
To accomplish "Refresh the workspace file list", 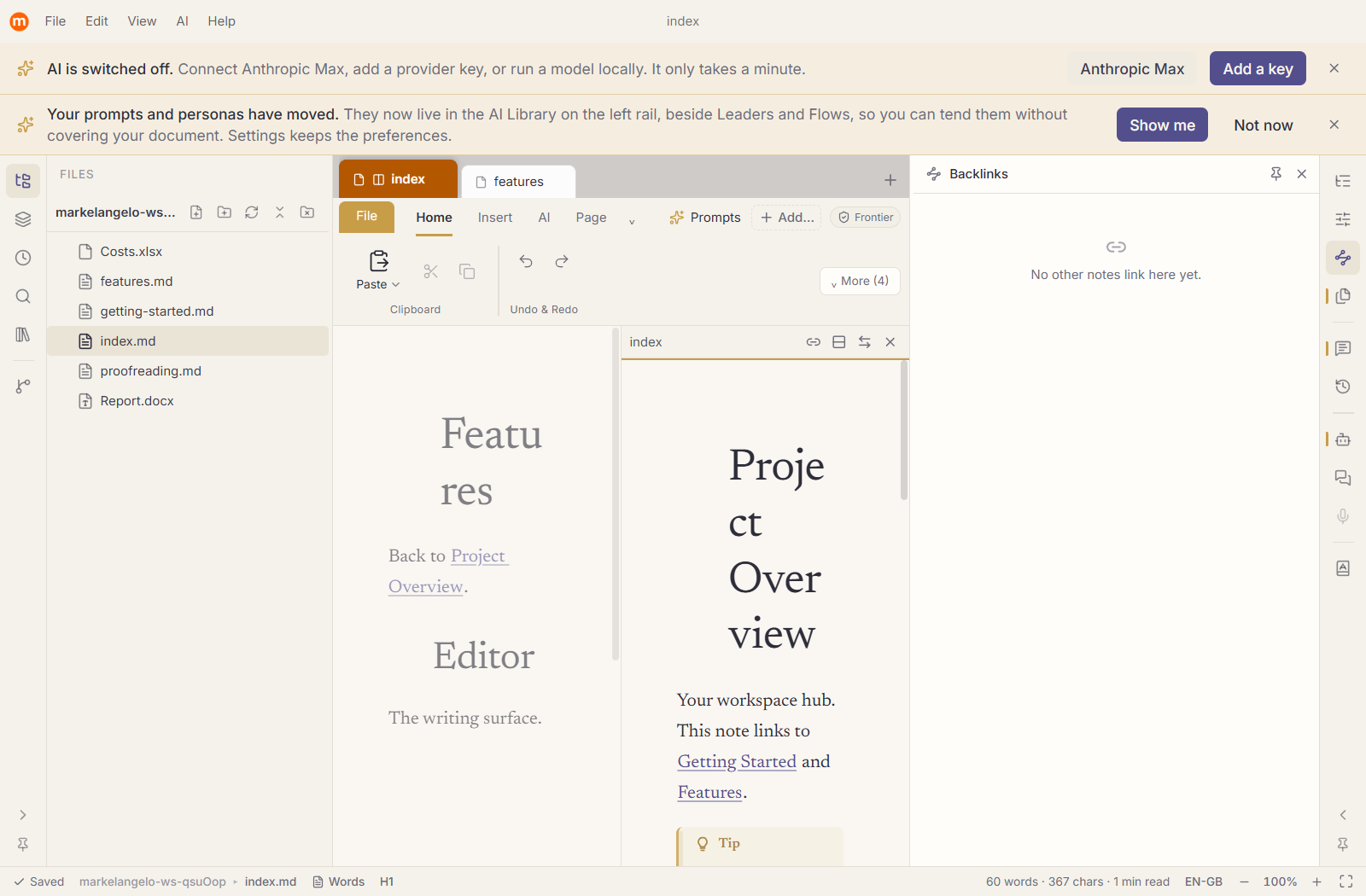I will [x=252, y=212].
